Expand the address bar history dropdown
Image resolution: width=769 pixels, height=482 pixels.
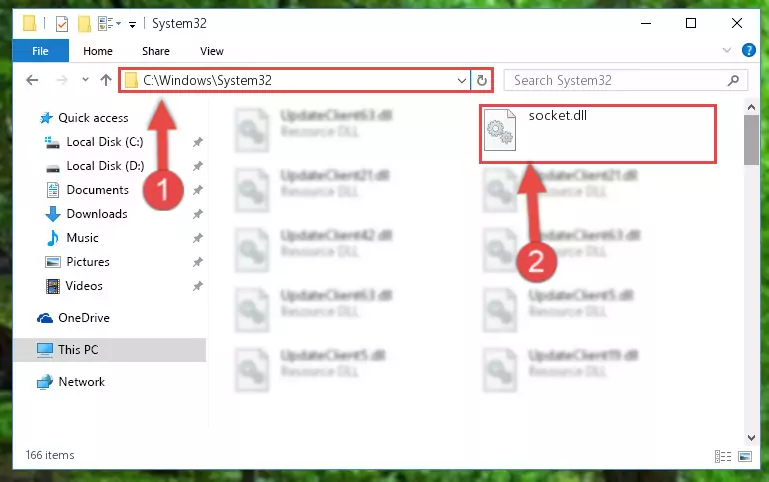pos(461,80)
